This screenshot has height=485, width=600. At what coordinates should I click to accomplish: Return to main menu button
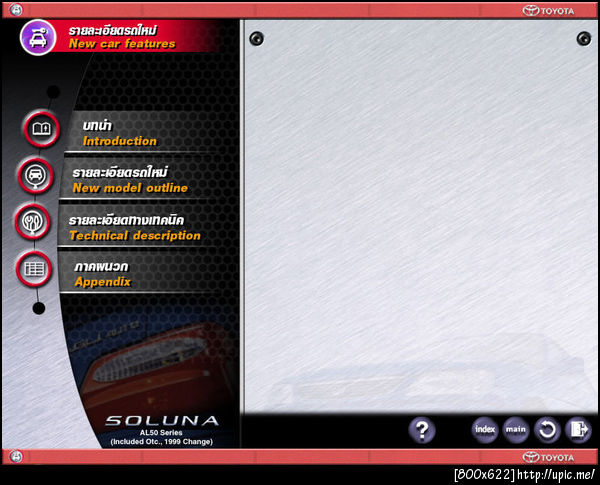point(515,429)
